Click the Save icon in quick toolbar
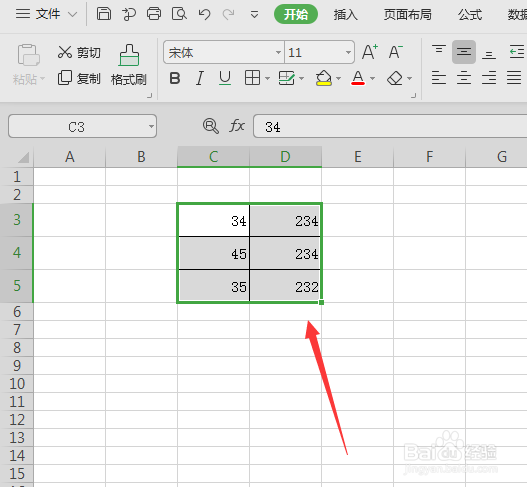Screen dimensions: 527x487 pos(104,14)
